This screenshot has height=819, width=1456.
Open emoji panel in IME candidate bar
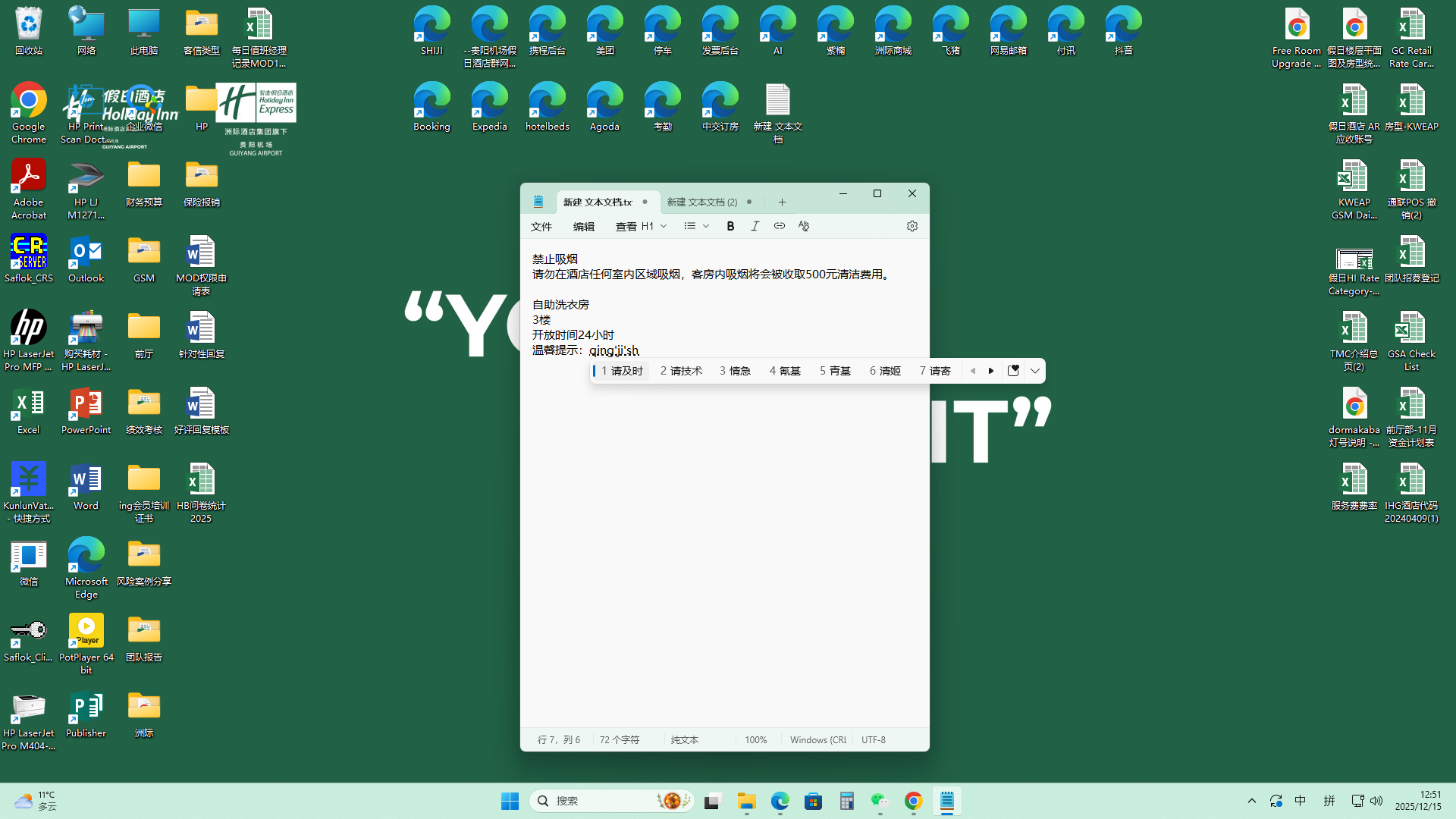pyautogui.click(x=1013, y=371)
